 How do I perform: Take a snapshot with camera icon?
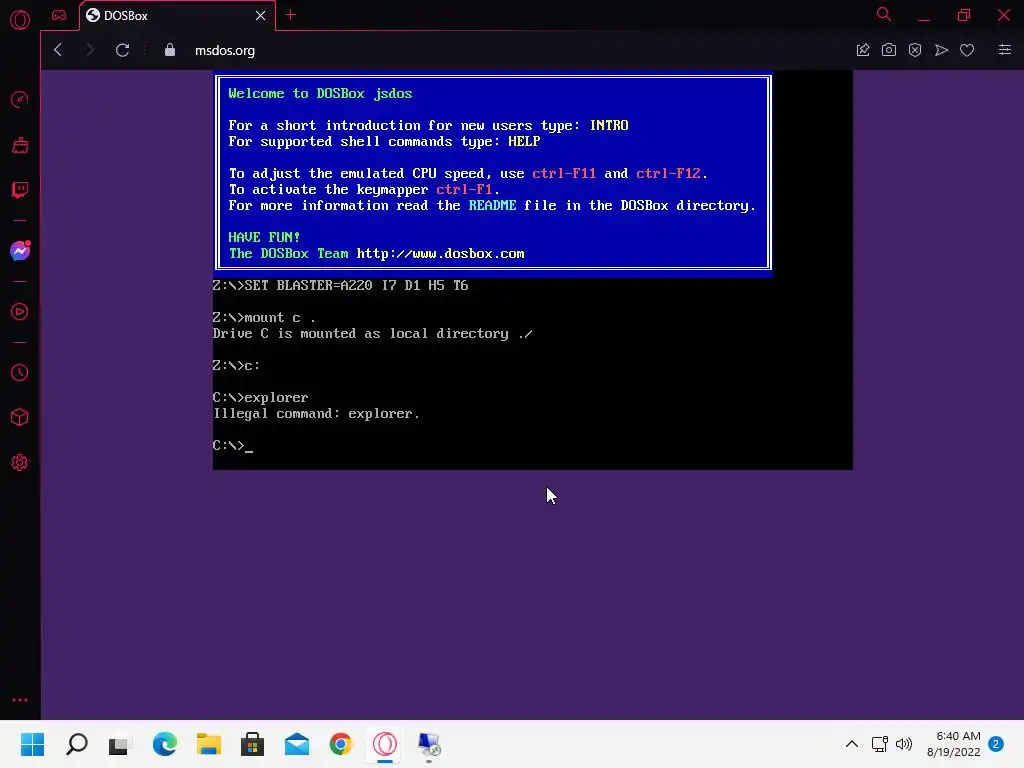pos(889,50)
